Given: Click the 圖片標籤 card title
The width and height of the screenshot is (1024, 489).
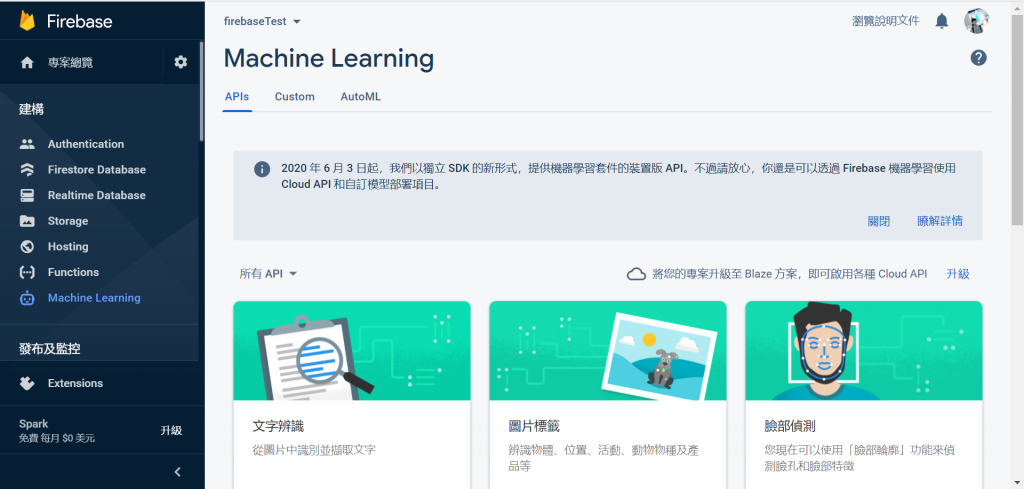Looking at the screenshot, I should [x=534, y=427].
